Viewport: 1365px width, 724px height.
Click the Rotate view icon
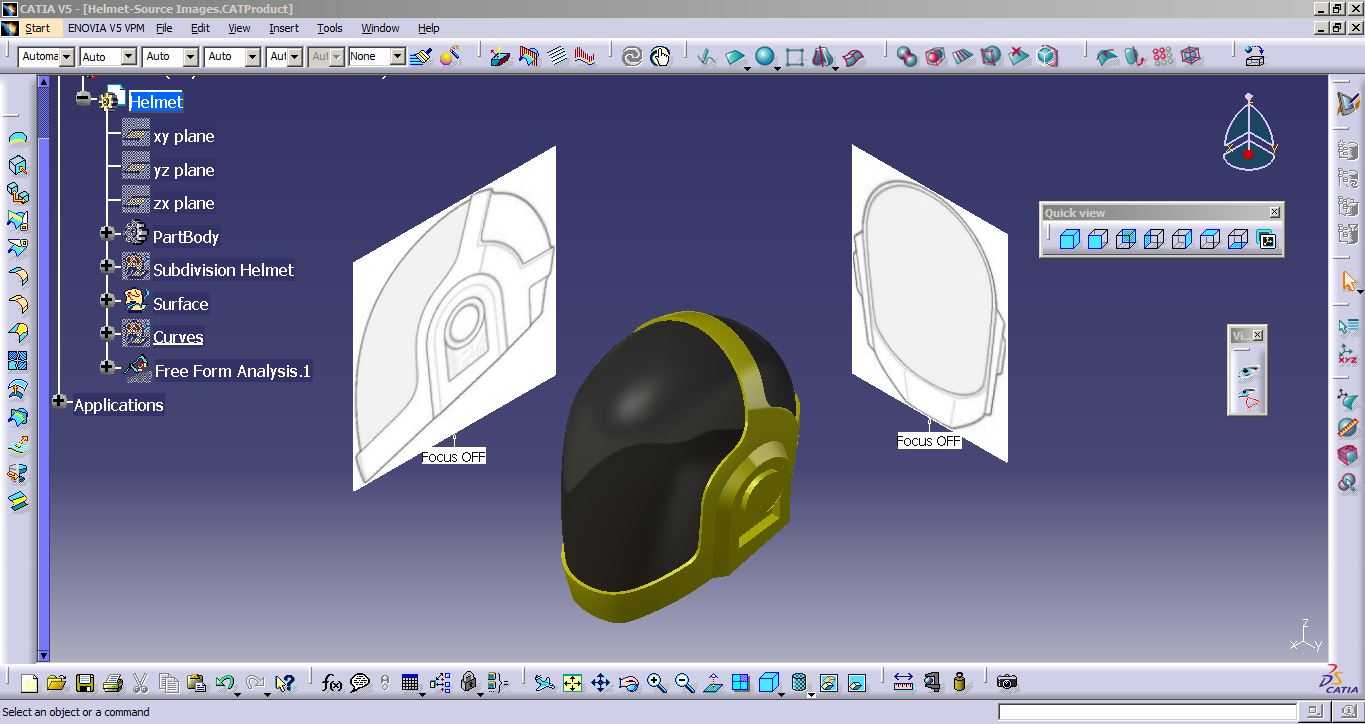[x=629, y=683]
